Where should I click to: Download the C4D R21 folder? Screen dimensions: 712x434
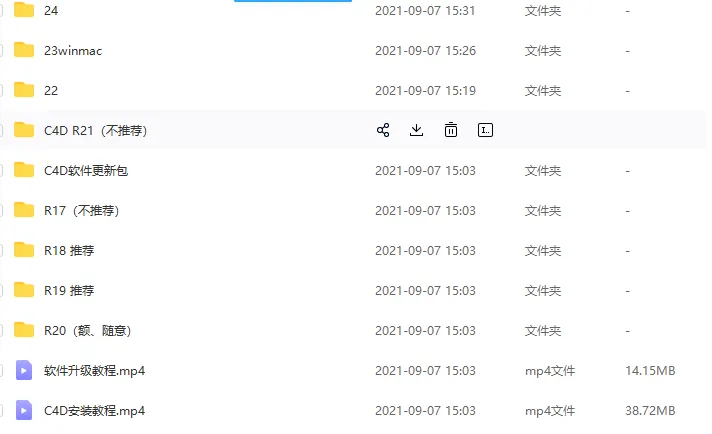[x=416, y=130]
